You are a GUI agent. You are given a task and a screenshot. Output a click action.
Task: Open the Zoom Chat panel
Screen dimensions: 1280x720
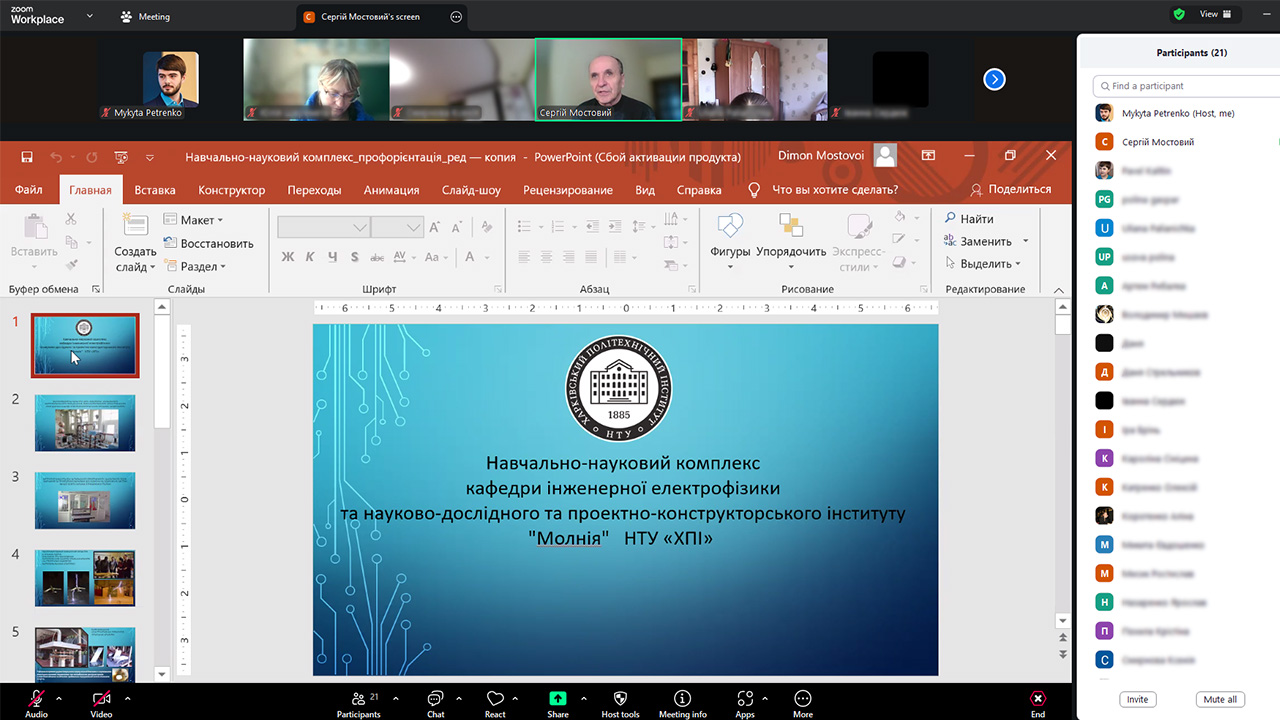[436, 699]
